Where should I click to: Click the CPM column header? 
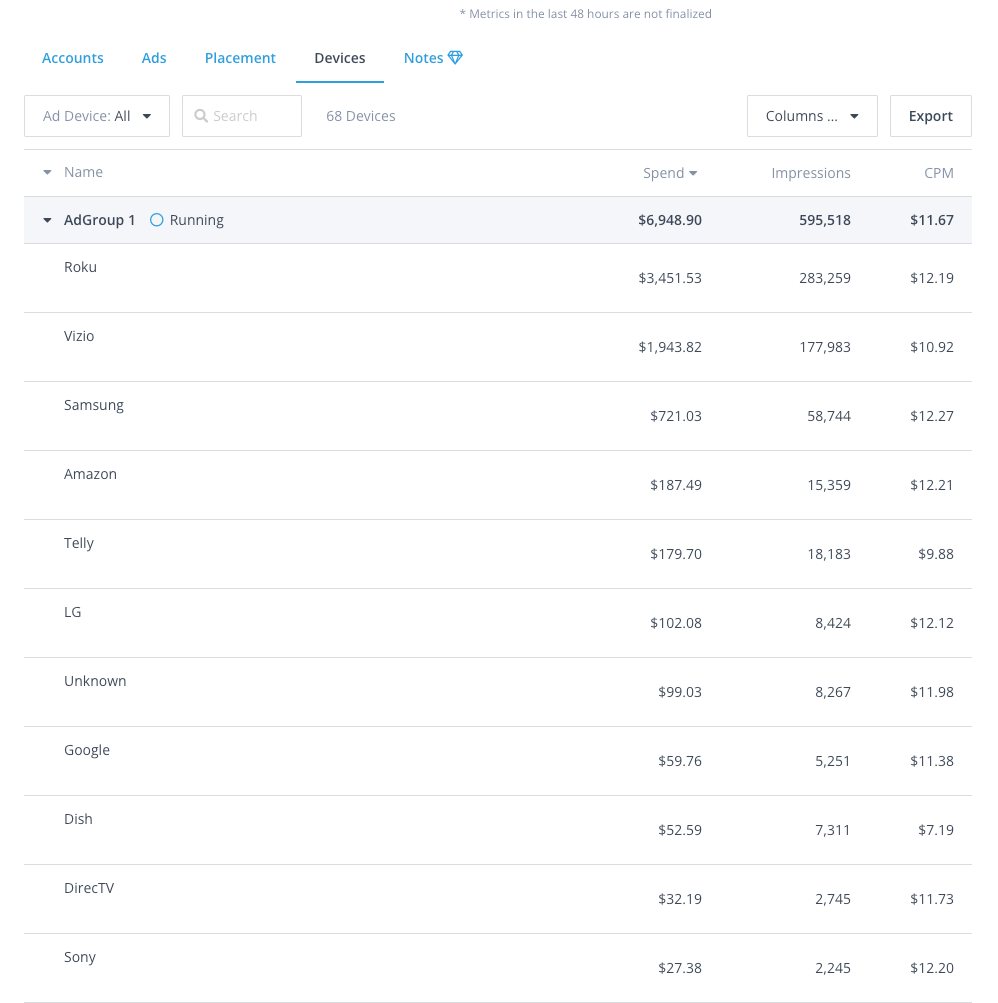pos(938,173)
